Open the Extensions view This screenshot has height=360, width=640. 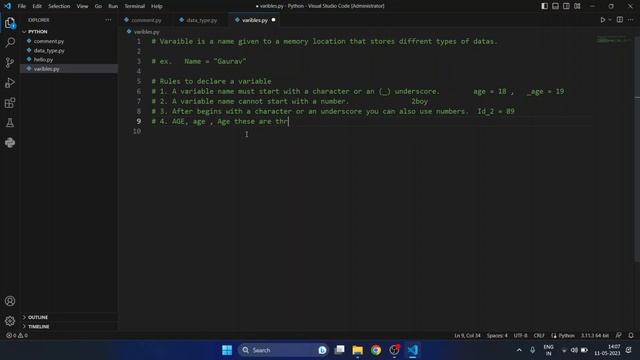pyautogui.click(x=10, y=102)
